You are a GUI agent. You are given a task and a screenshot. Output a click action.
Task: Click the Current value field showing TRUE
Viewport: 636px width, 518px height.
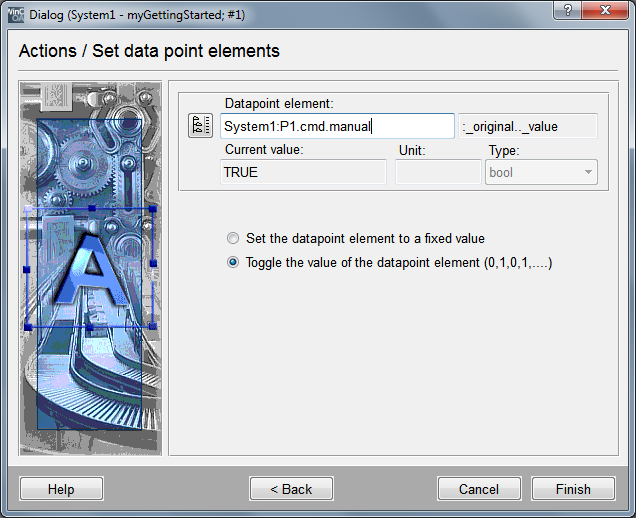[x=303, y=173]
